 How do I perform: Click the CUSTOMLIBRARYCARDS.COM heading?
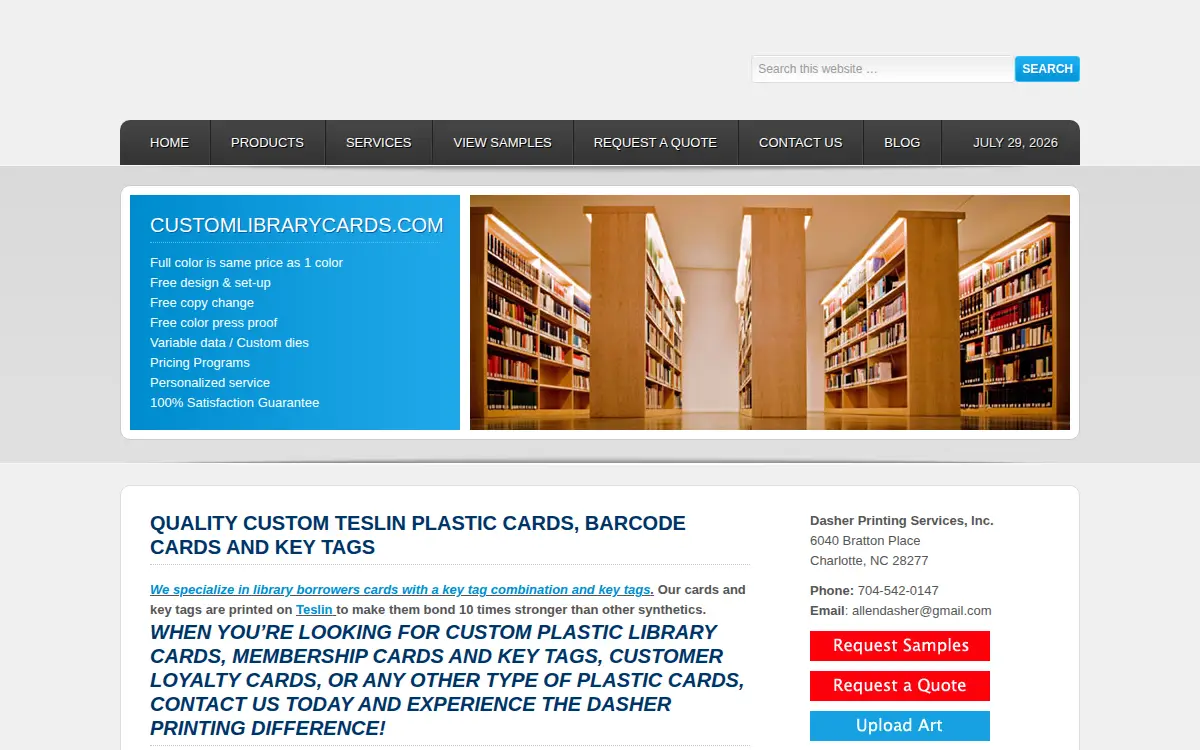tap(296, 226)
